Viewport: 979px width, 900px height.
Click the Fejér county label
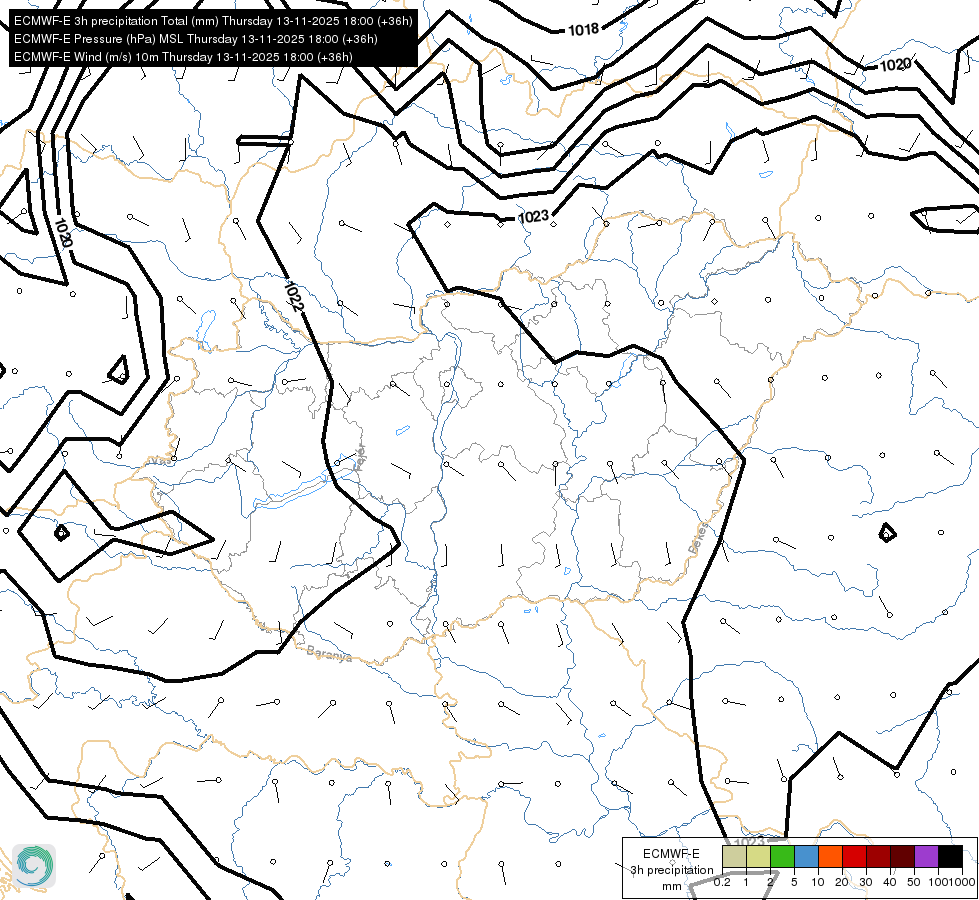click(x=360, y=457)
